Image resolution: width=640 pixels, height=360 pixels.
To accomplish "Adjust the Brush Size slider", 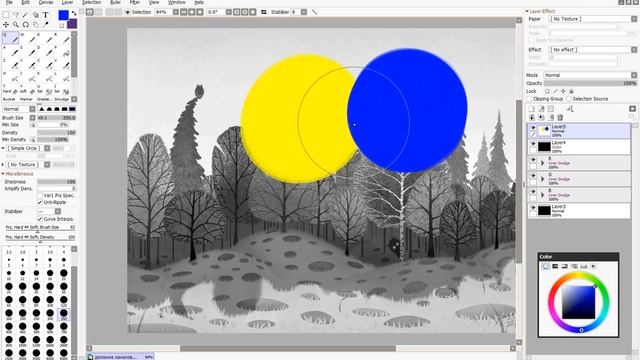I will coord(56,118).
